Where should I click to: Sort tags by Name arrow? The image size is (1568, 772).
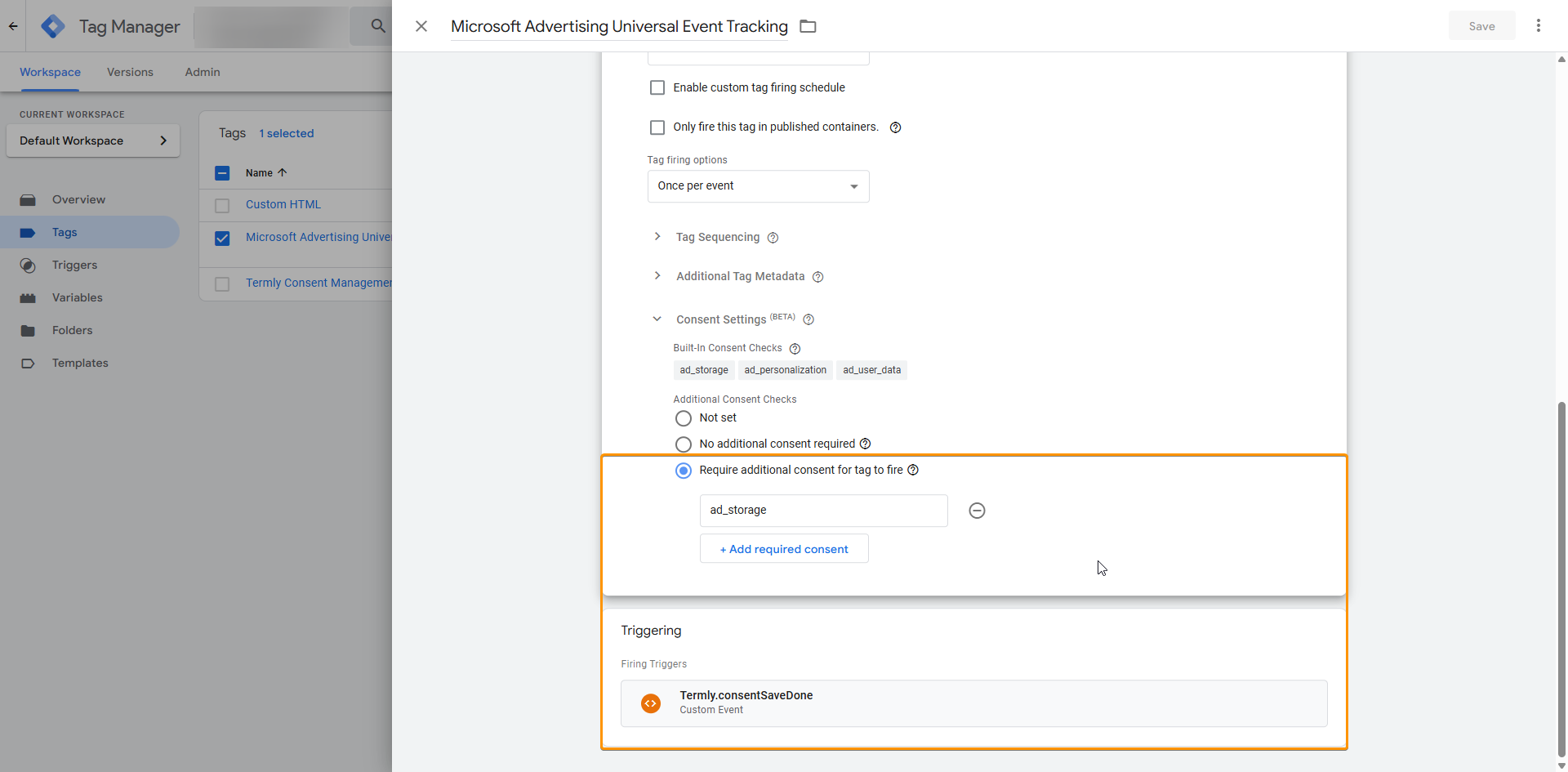[x=283, y=172]
